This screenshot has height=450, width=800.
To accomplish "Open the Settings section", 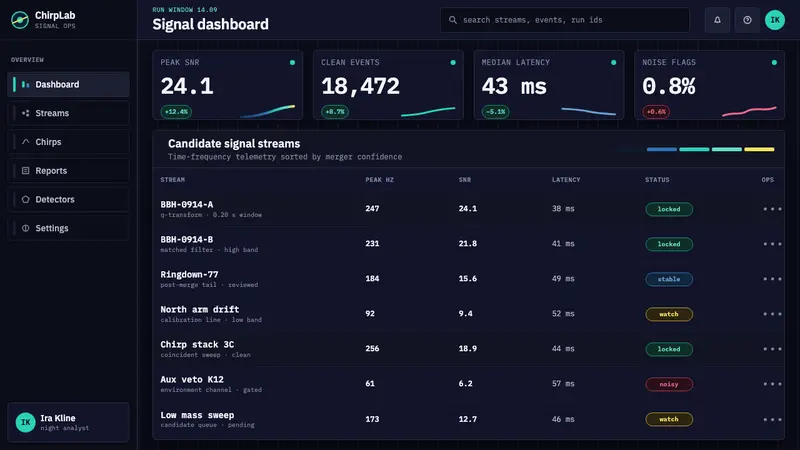I will click(x=68, y=228).
